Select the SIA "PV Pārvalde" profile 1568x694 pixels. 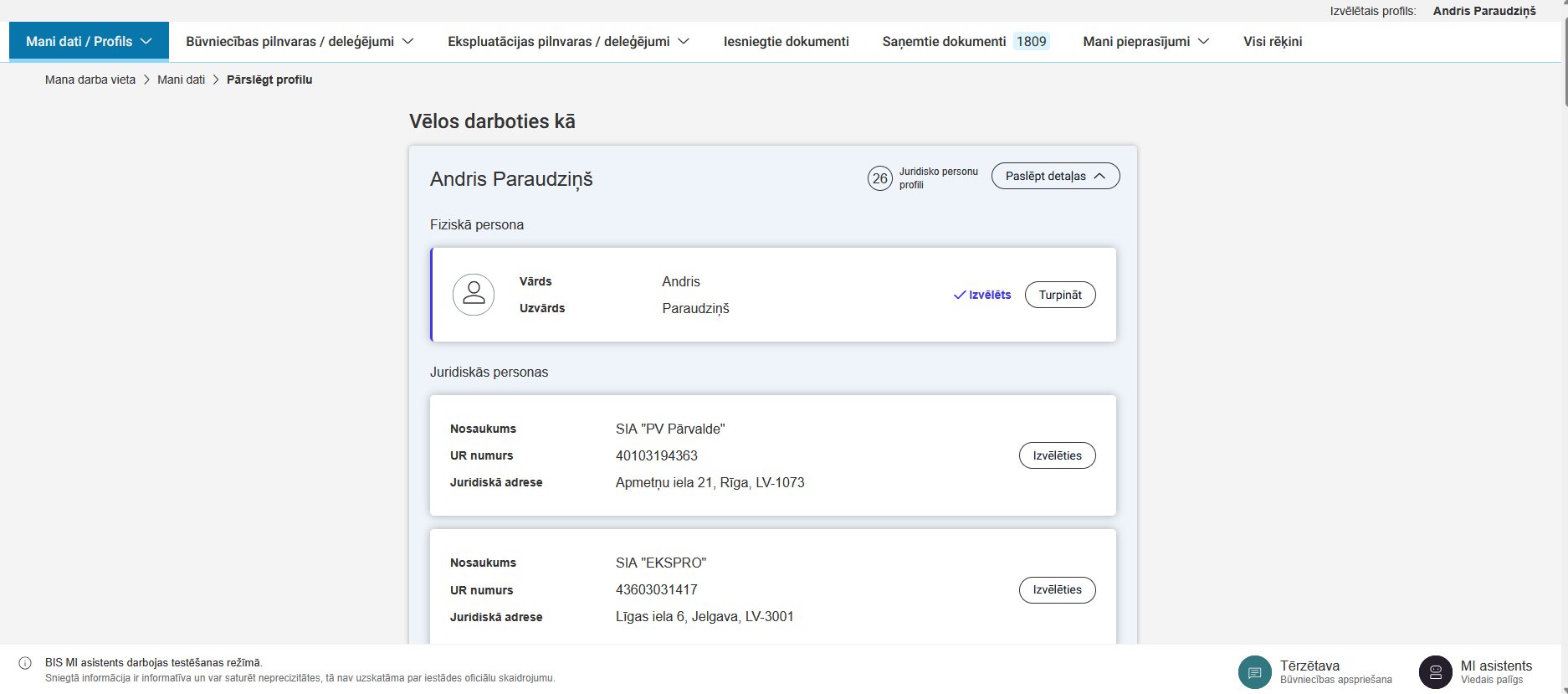coord(1057,455)
